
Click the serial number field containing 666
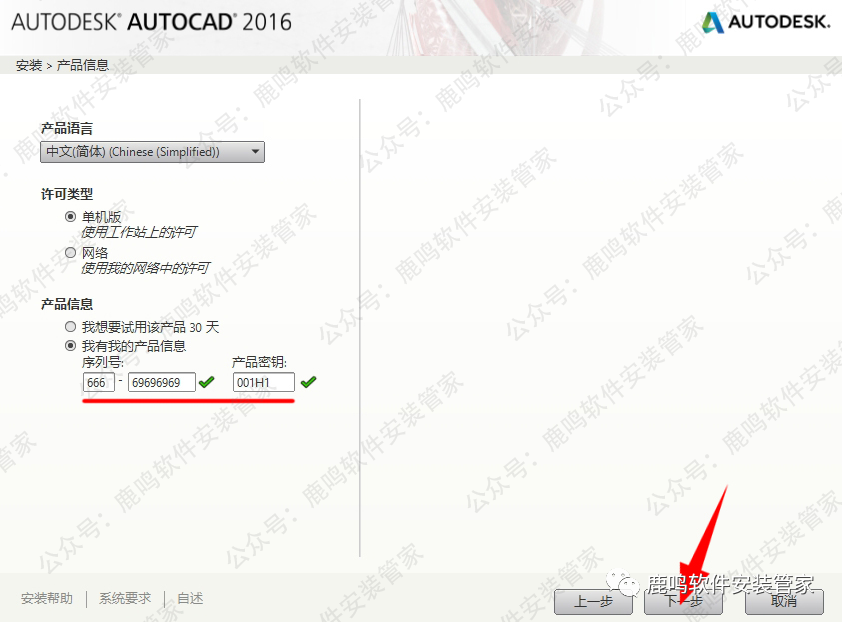[99, 382]
